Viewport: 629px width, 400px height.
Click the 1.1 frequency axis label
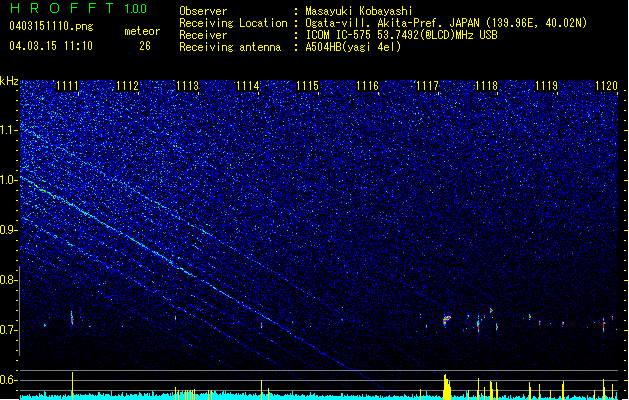[x=8, y=130]
